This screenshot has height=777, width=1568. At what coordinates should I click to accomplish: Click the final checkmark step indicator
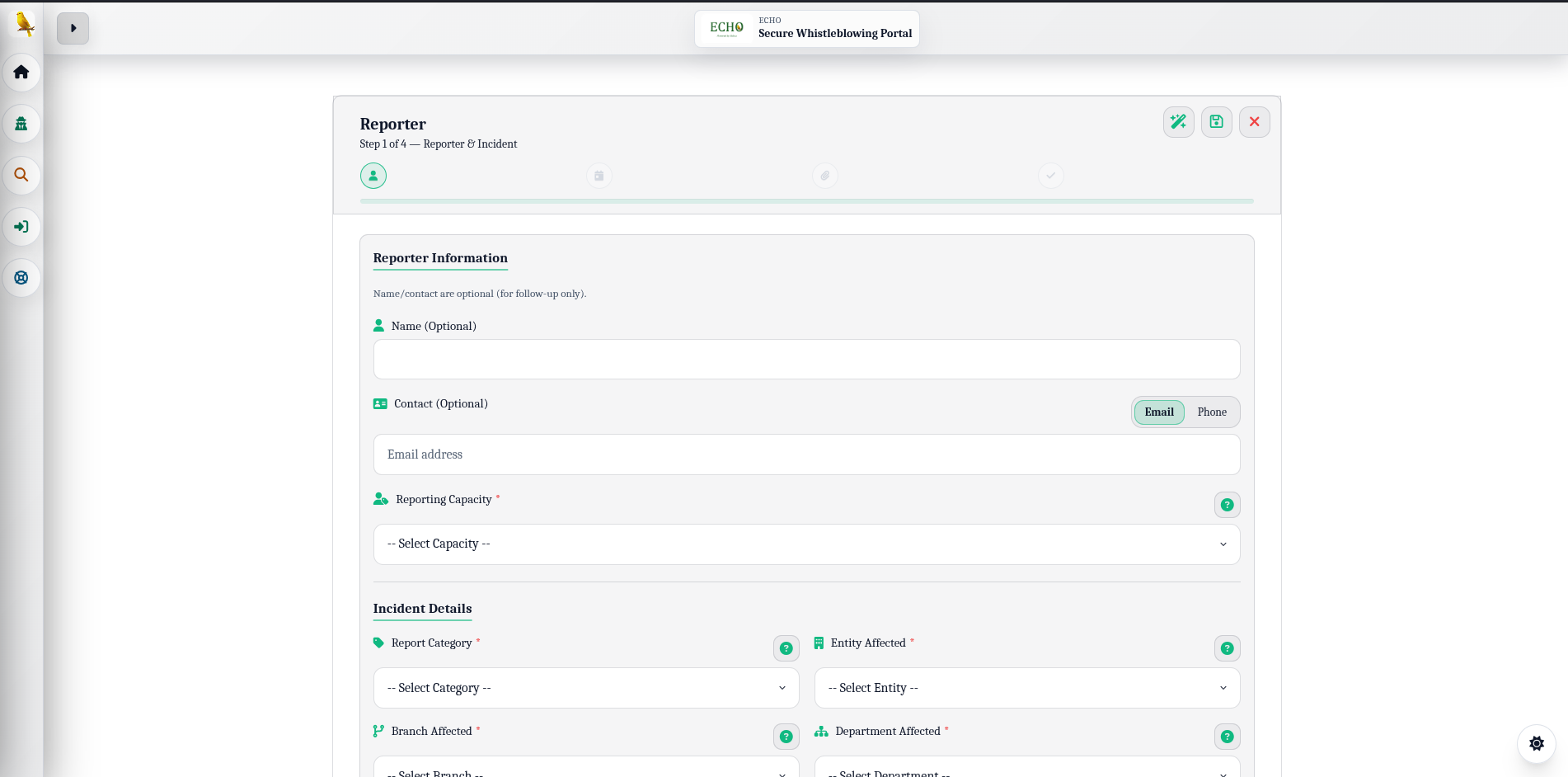(x=1050, y=175)
